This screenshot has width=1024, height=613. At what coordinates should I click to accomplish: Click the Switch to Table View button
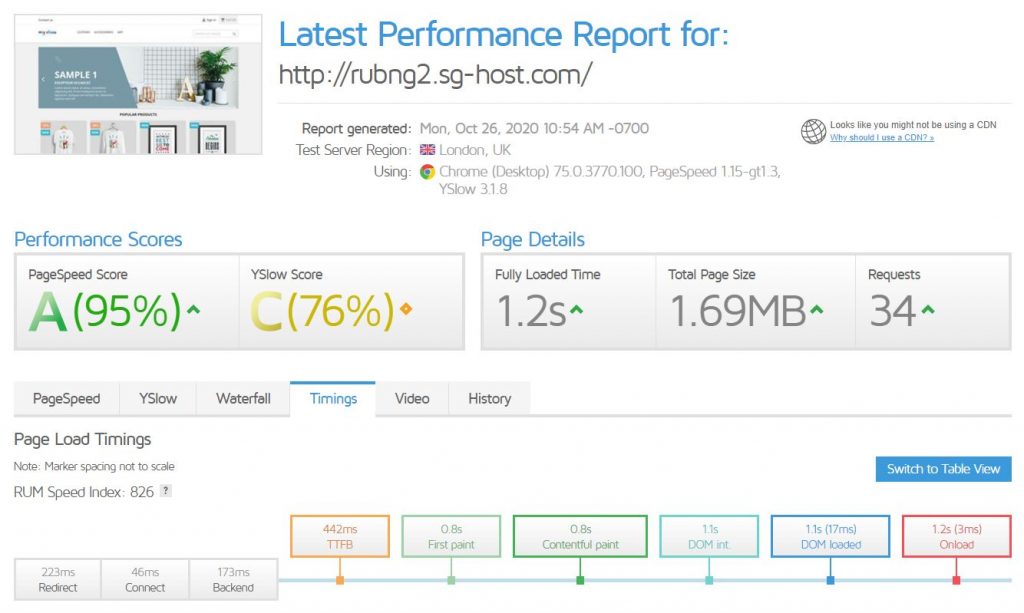[942, 469]
